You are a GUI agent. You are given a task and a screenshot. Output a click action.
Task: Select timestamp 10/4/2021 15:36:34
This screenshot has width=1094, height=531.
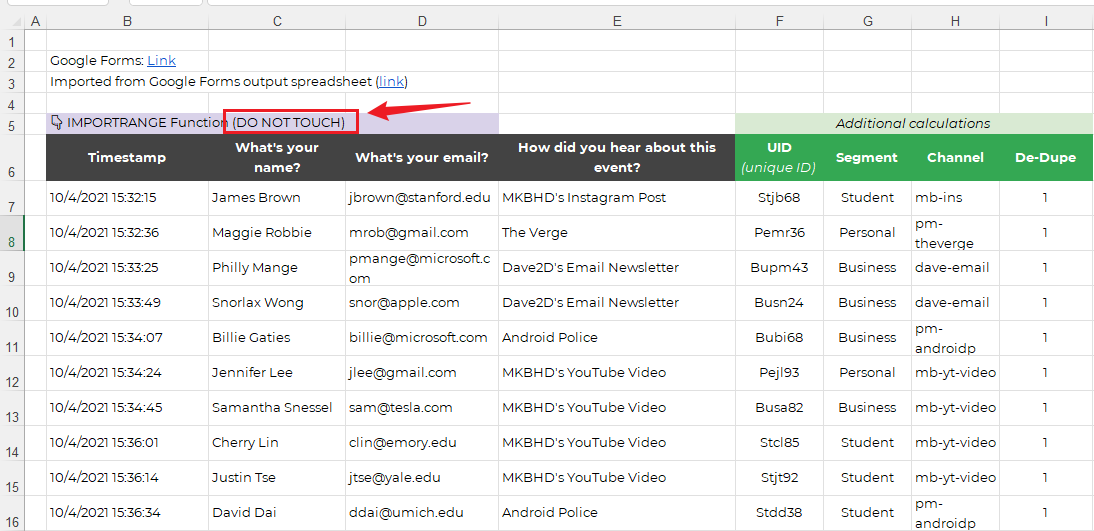(x=127, y=513)
